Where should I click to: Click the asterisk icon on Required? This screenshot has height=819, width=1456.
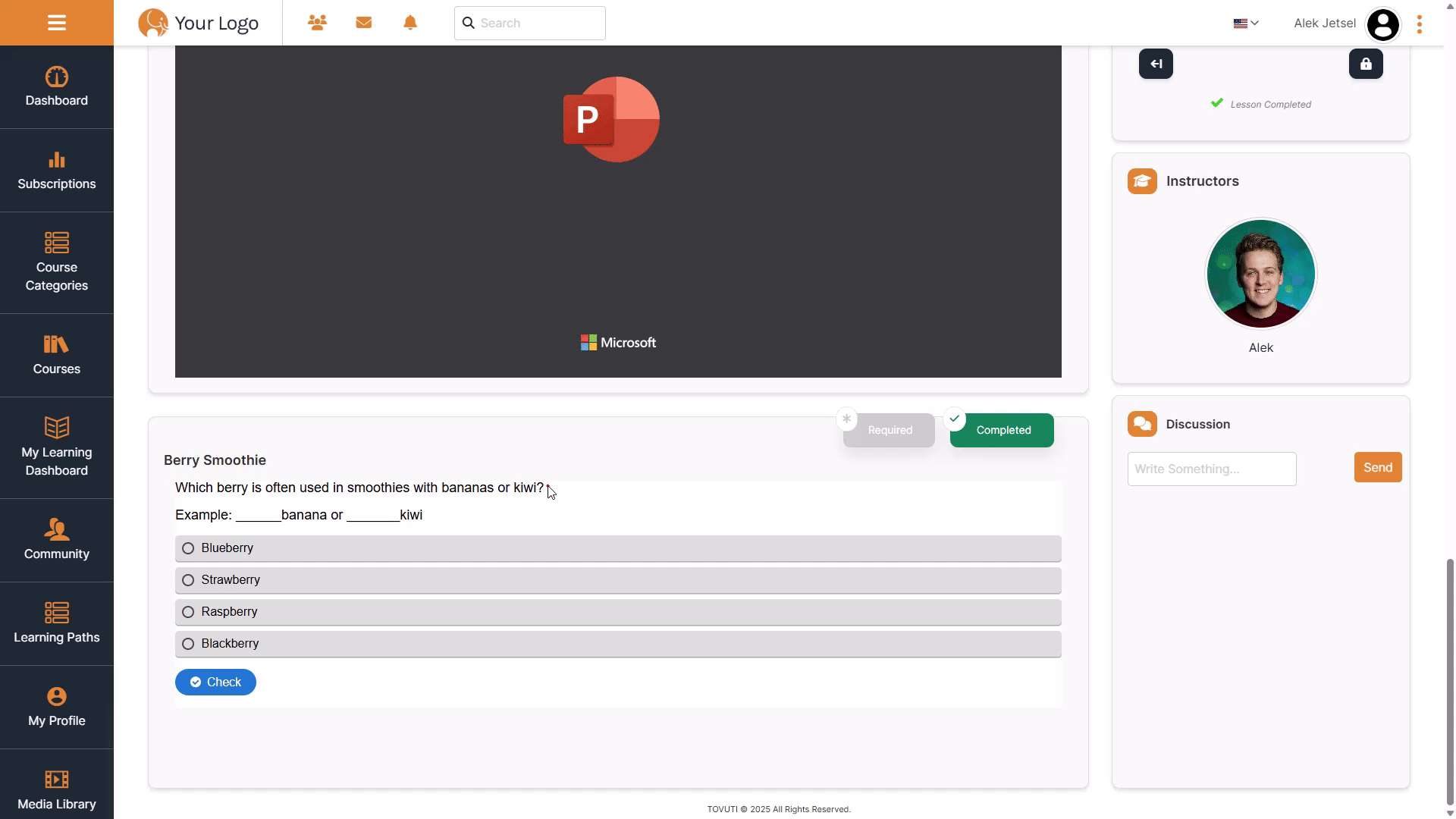point(846,419)
